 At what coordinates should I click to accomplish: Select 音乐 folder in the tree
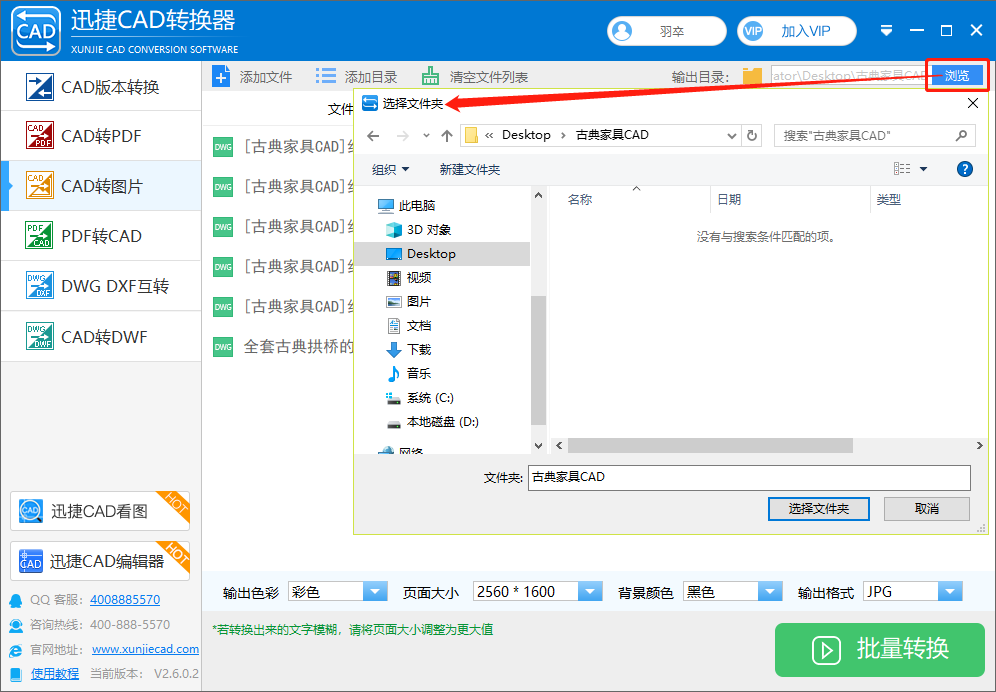pos(419,374)
